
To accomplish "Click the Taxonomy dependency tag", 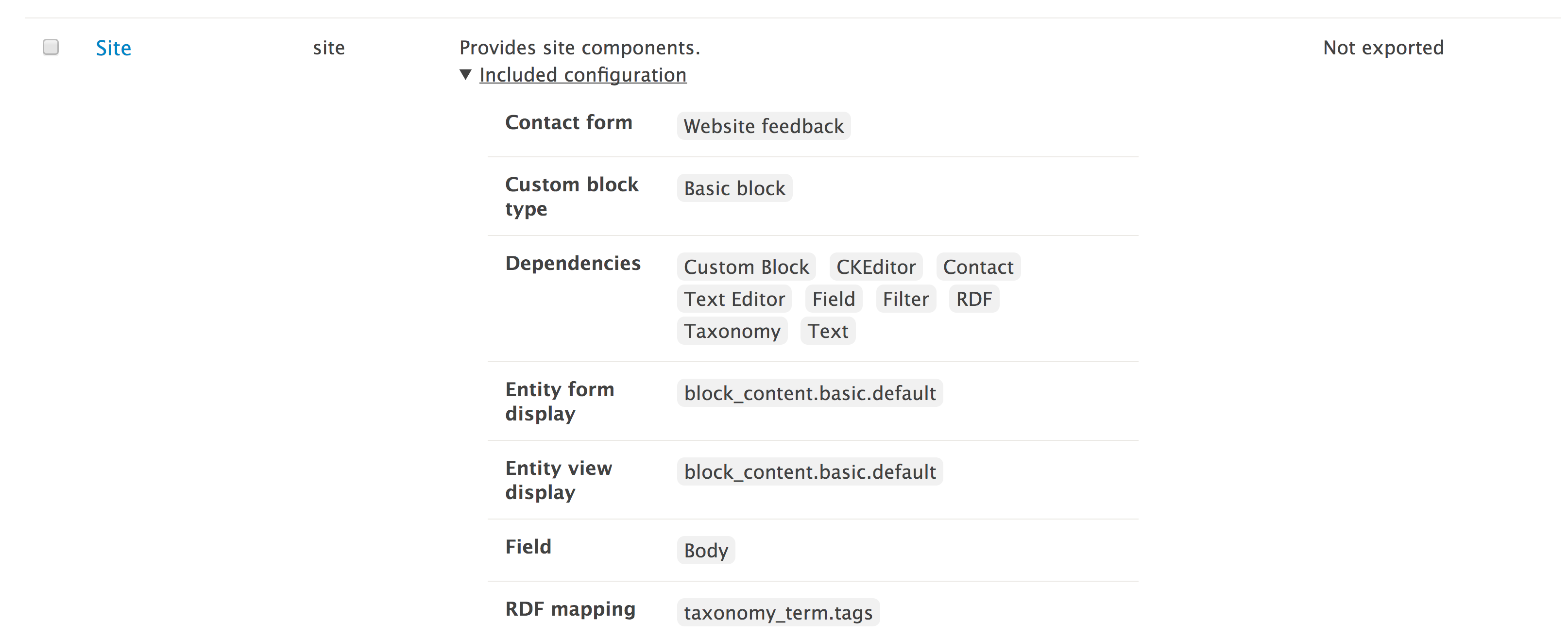I will pyautogui.click(x=732, y=331).
